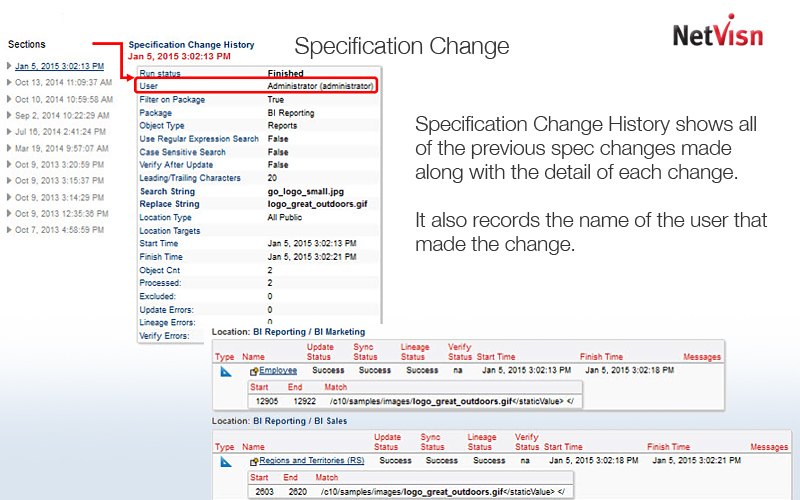Click the Package value BI Reporting
Screen dimensions: 800x500
click(291, 113)
